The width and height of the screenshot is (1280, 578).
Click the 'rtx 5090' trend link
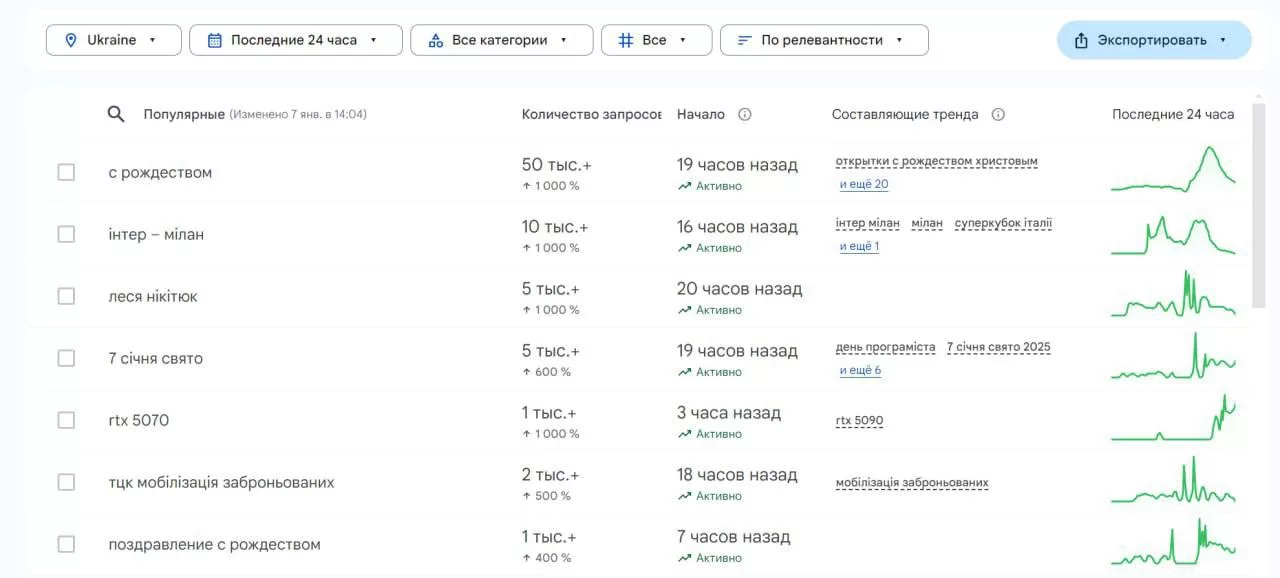tap(857, 420)
